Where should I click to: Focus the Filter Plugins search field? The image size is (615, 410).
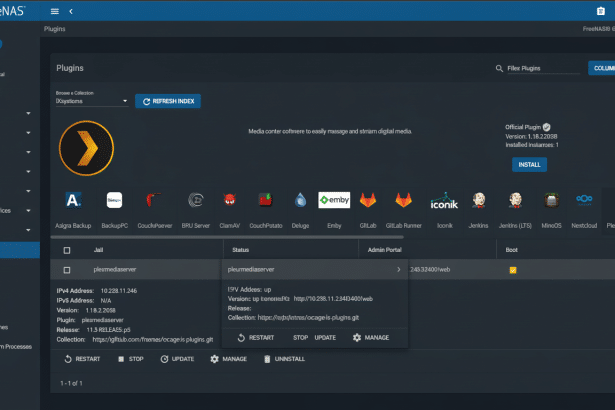point(543,68)
